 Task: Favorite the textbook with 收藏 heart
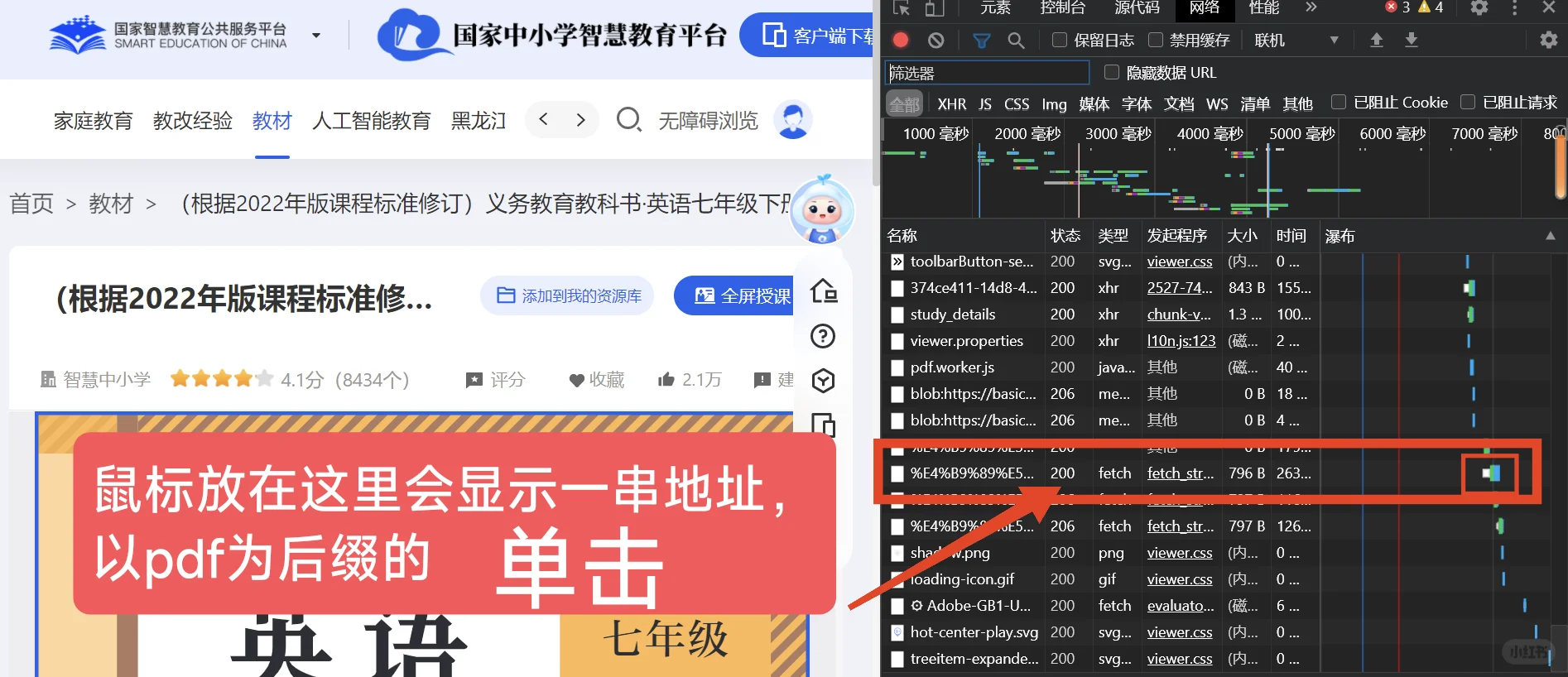[x=596, y=380]
